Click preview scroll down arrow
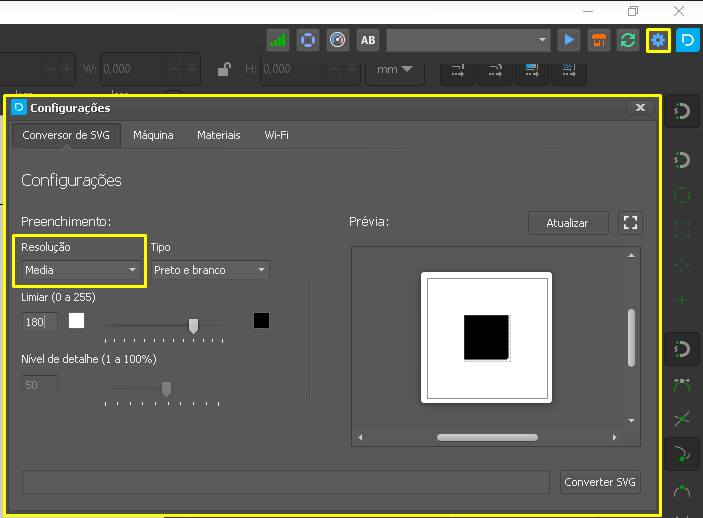 point(631,421)
